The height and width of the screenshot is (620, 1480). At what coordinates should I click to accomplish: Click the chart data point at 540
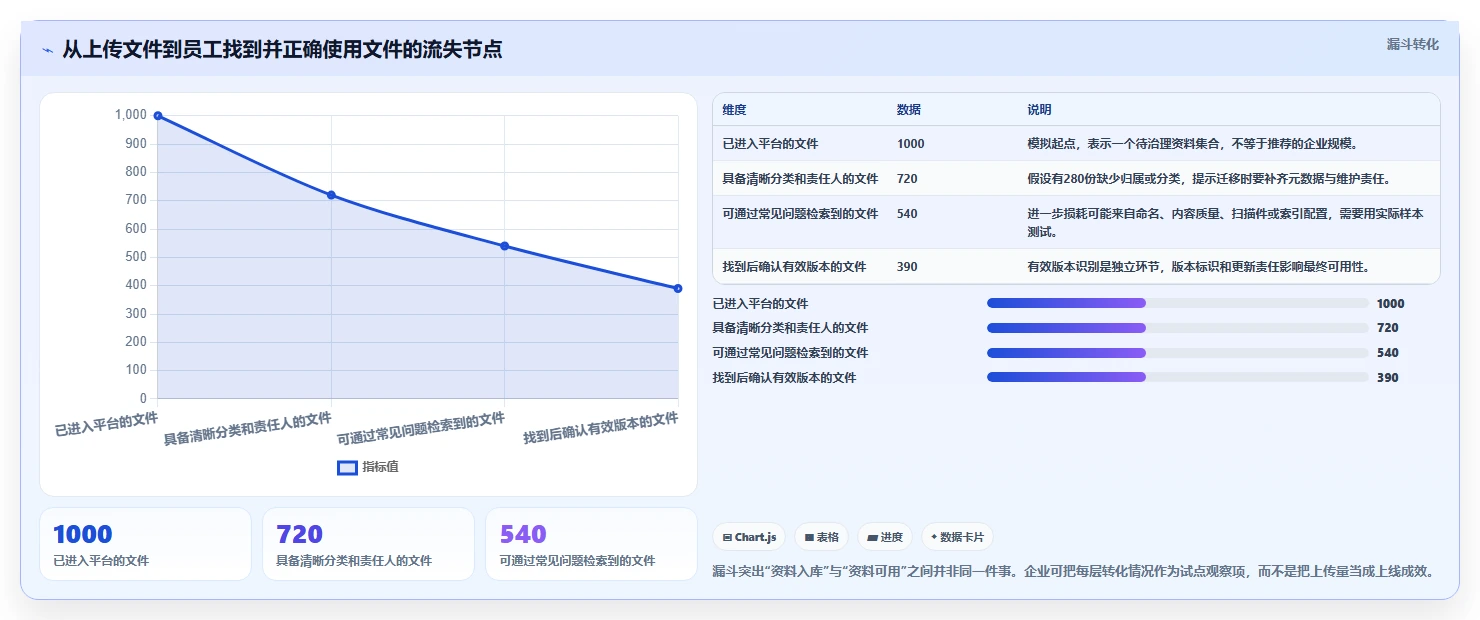click(504, 246)
